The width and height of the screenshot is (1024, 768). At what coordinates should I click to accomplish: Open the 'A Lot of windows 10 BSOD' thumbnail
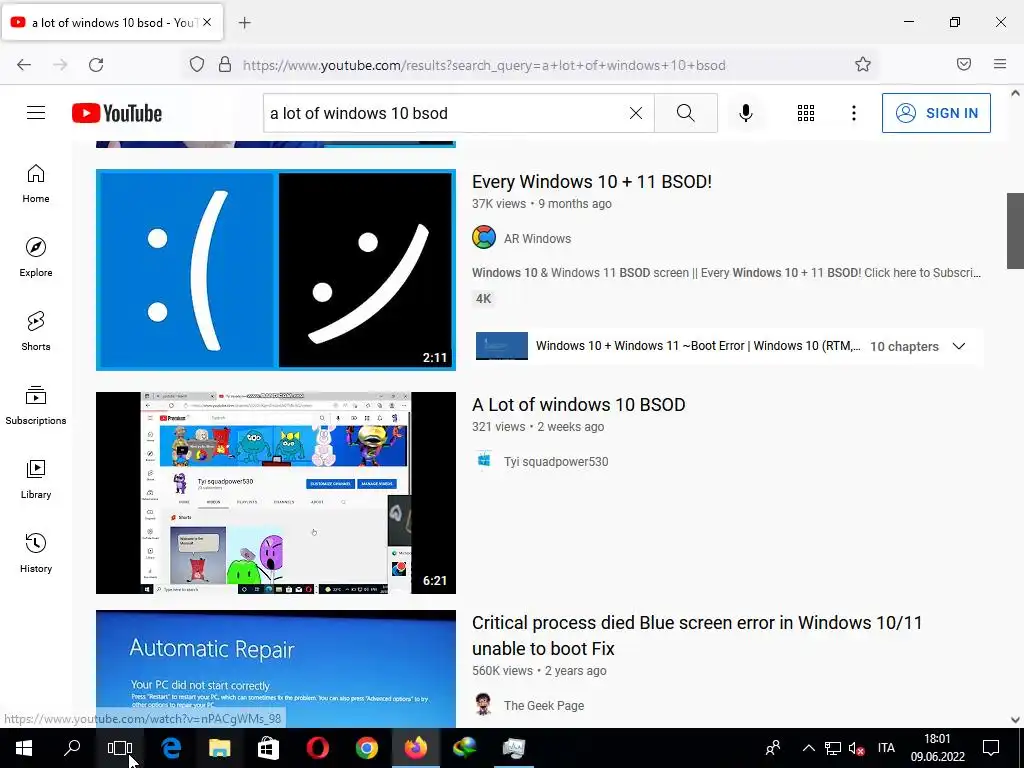tap(276, 492)
